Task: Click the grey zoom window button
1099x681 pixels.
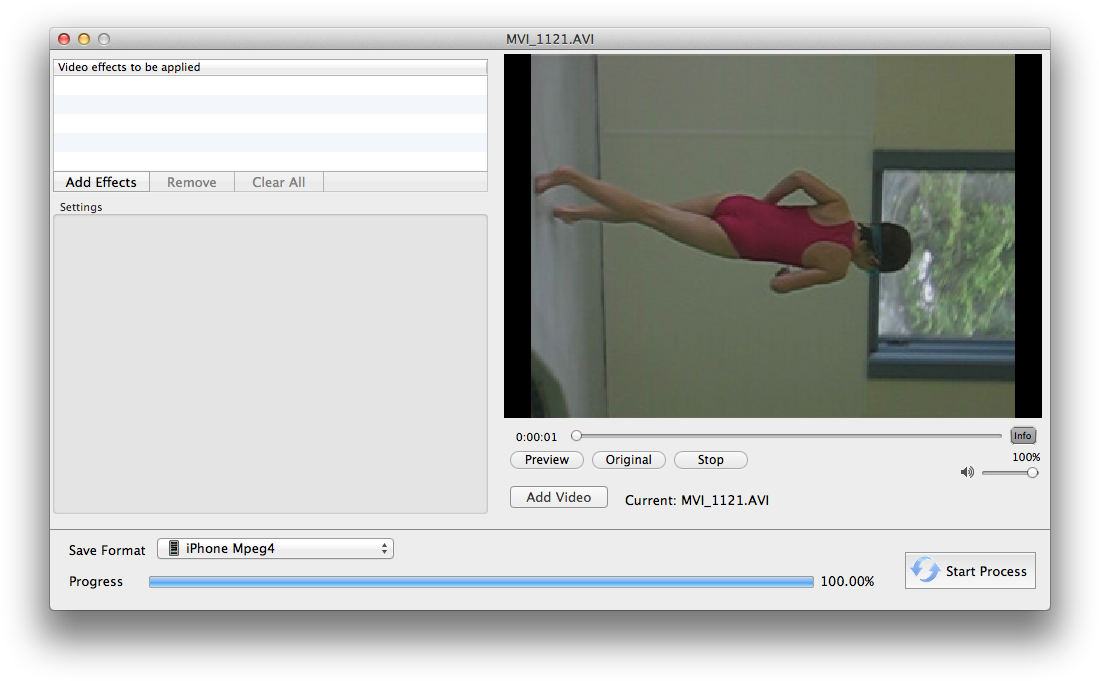Action: coord(104,39)
